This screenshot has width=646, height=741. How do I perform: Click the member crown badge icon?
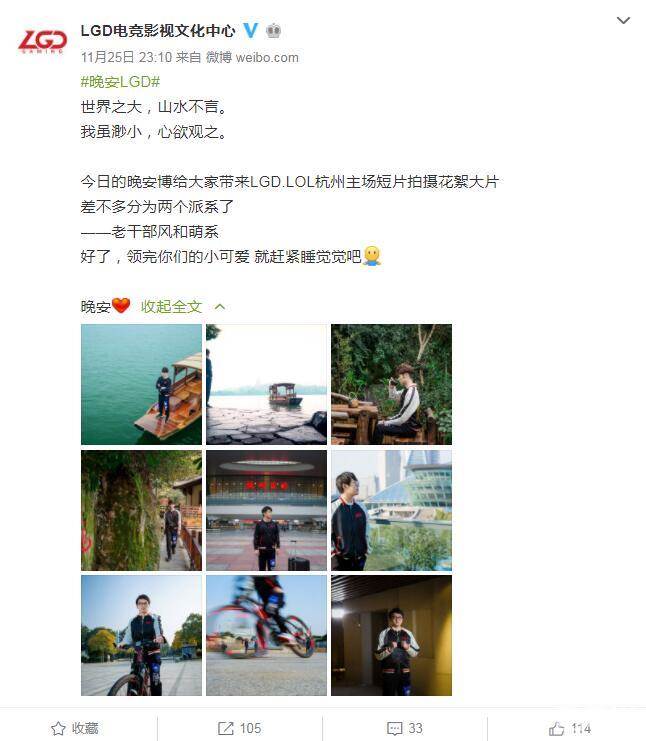point(274,31)
